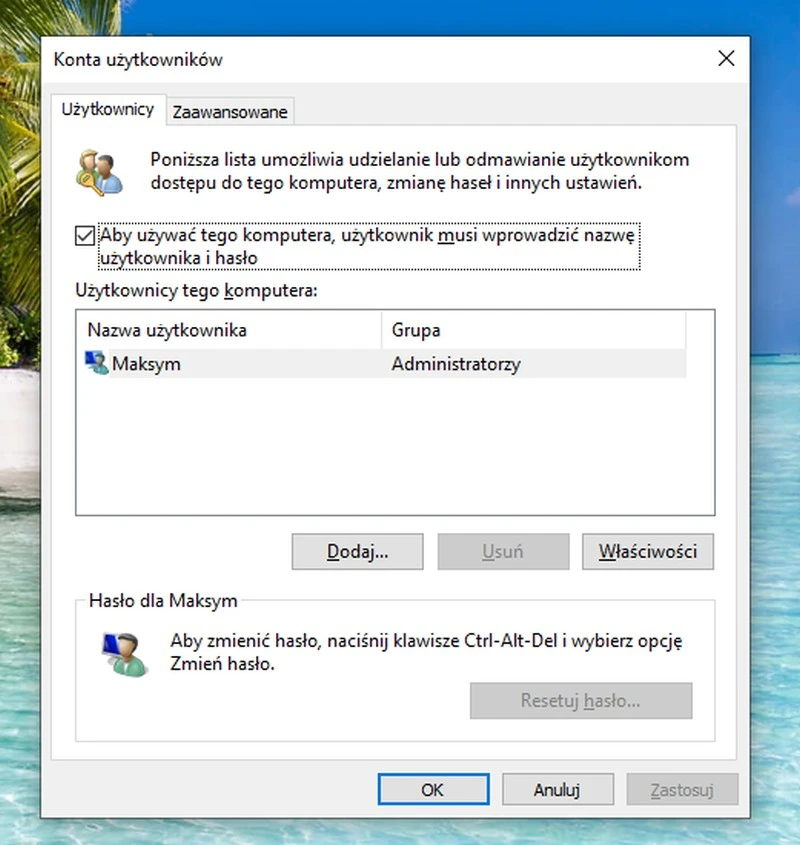Select the Użytkownicy tab
This screenshot has width=800, height=845.
coord(108,109)
